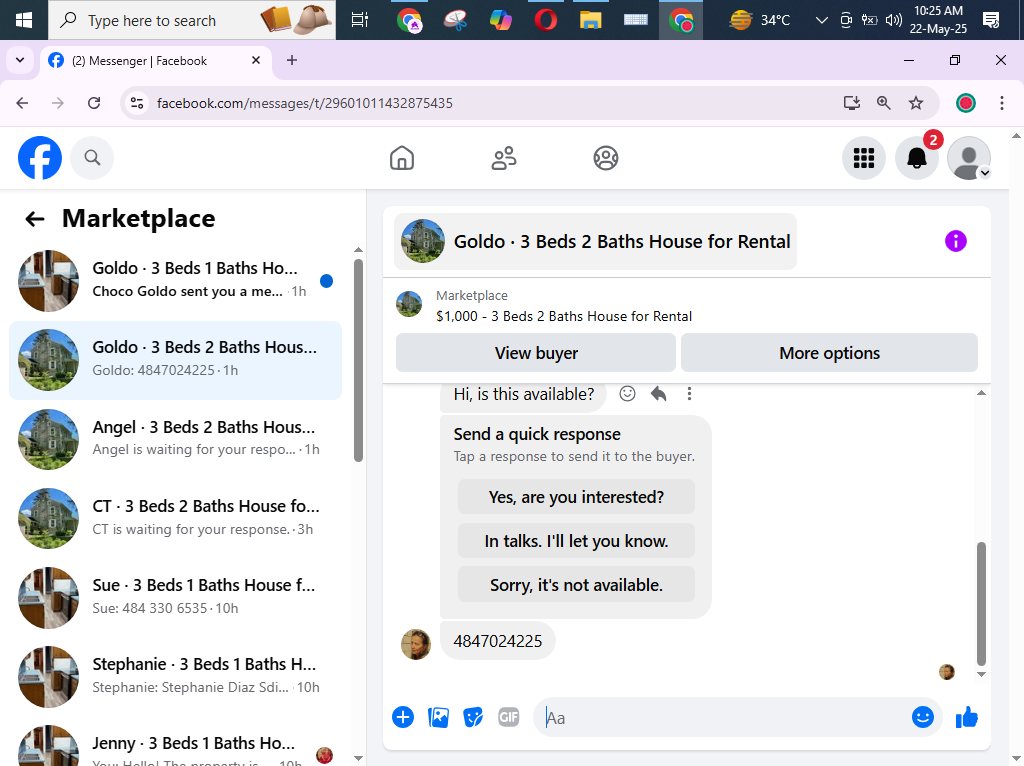
Task: Bookmark this page with the star
Action: click(916, 103)
